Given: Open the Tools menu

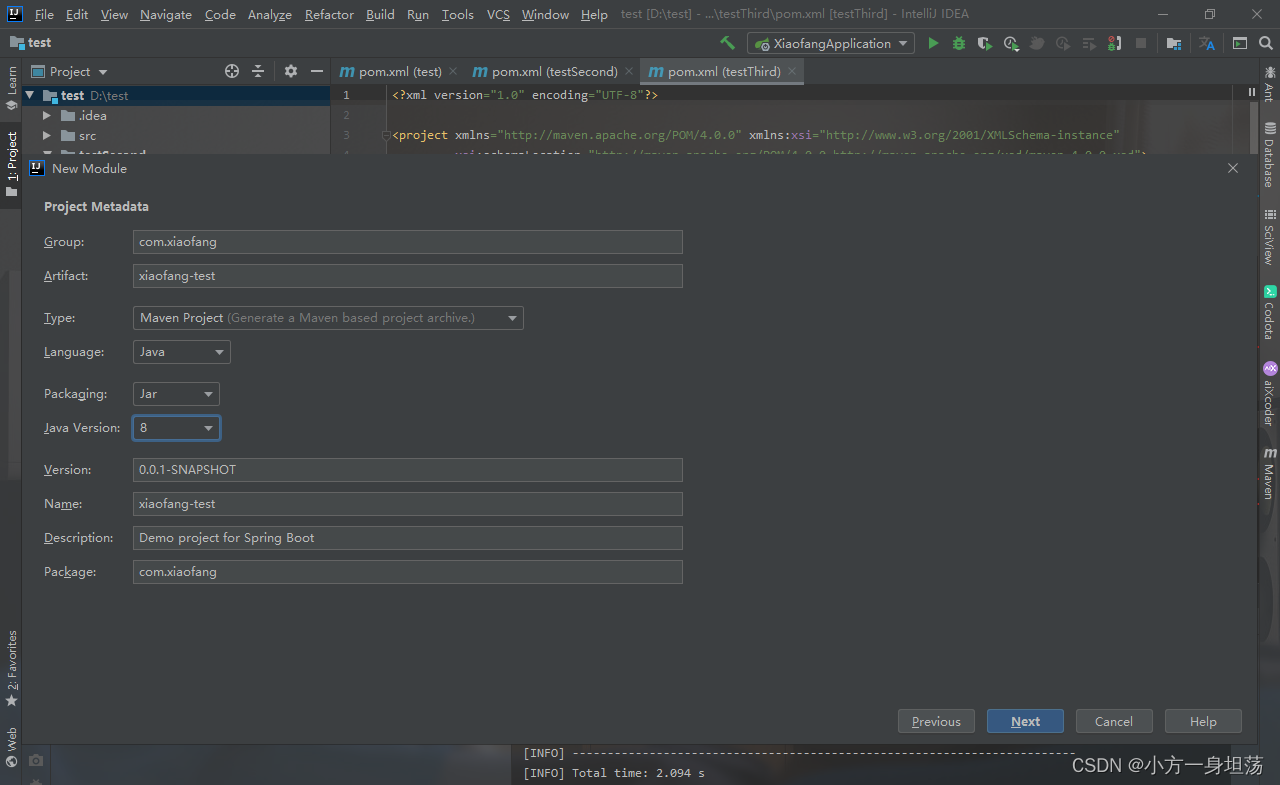Looking at the screenshot, I should pos(458,14).
